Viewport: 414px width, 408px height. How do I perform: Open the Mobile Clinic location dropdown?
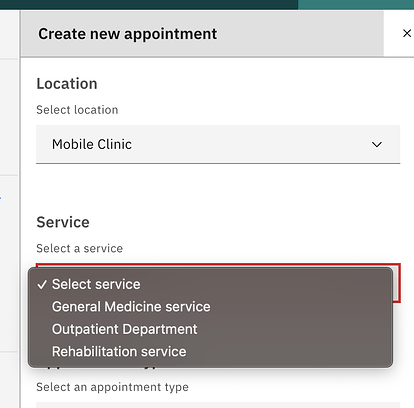coord(218,144)
